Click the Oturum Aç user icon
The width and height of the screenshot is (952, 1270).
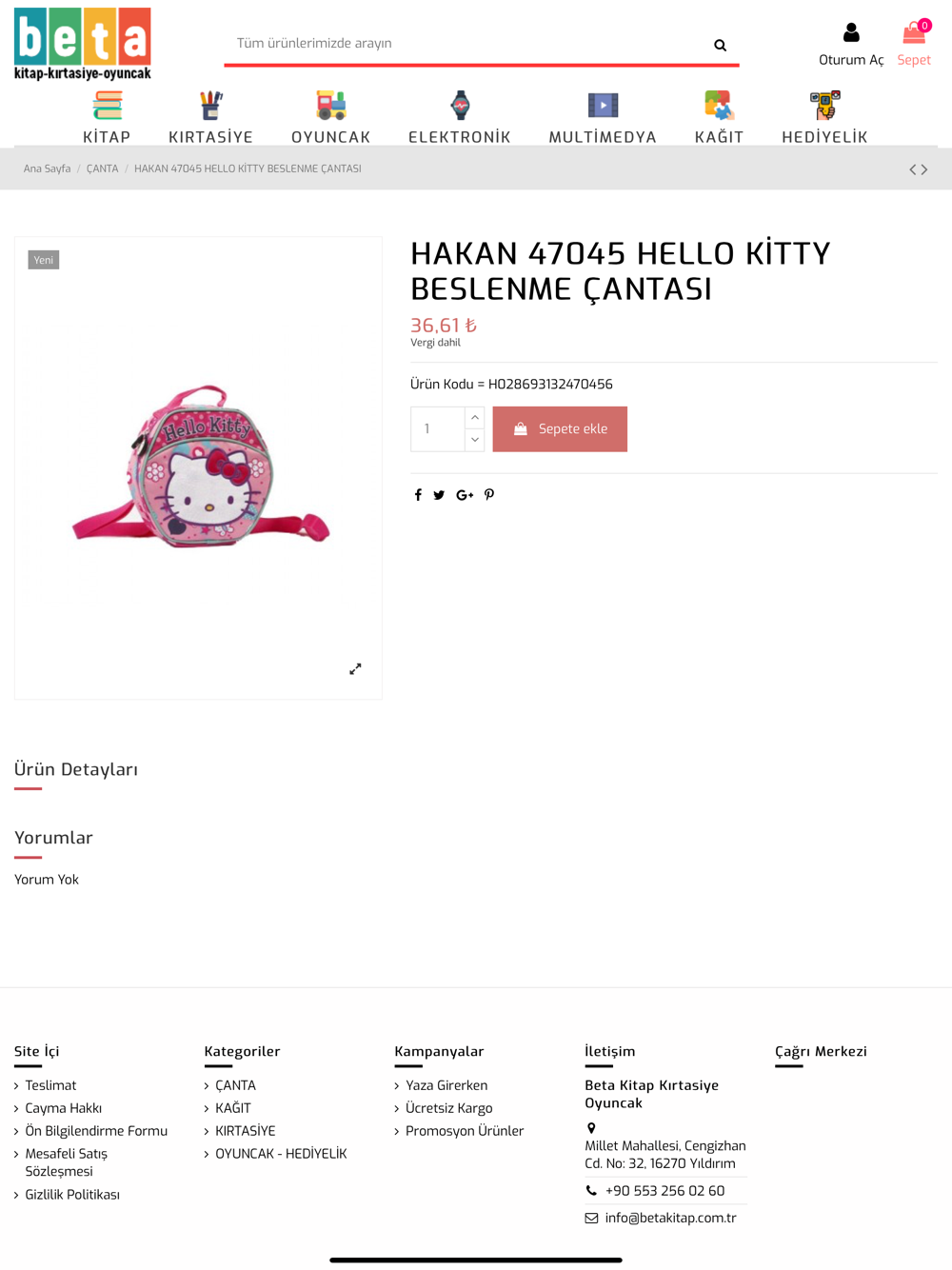pos(851,33)
